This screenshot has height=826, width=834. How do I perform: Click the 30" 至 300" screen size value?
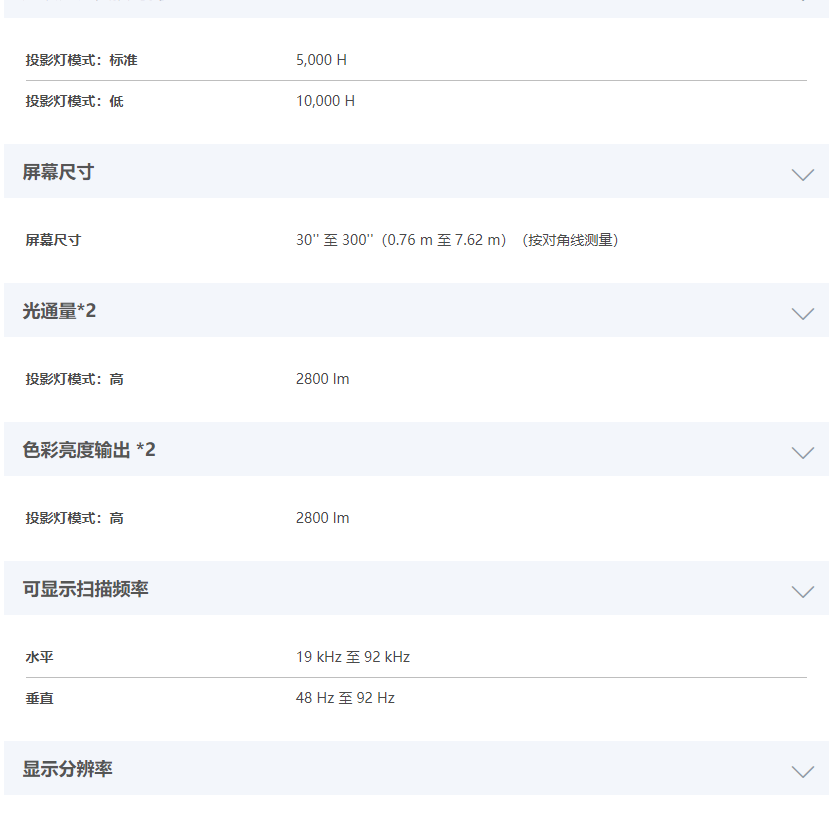pyautogui.click(x=457, y=240)
